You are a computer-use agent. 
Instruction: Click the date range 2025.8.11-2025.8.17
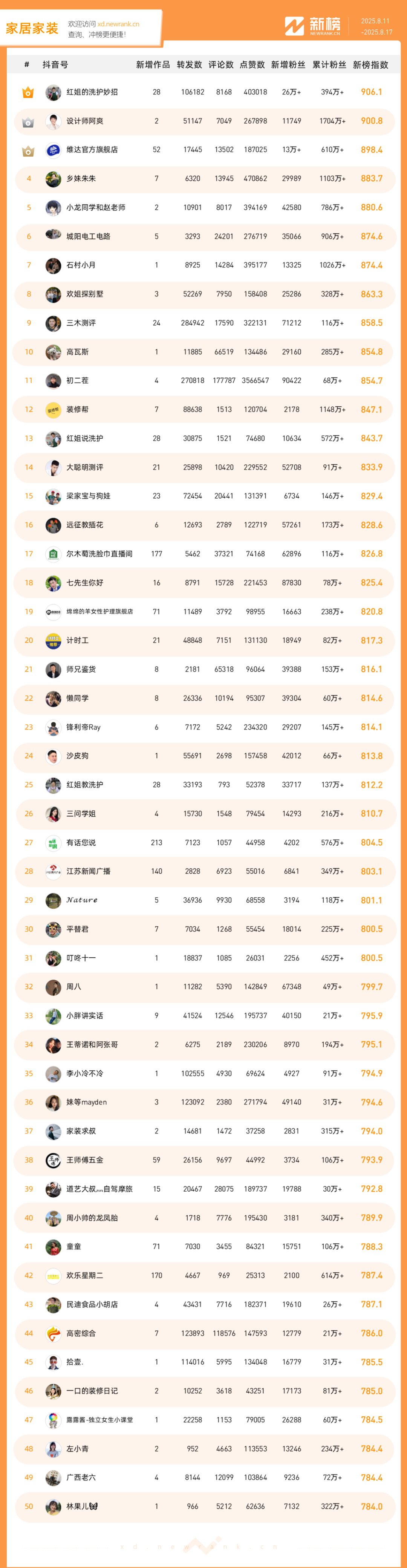tap(376, 27)
